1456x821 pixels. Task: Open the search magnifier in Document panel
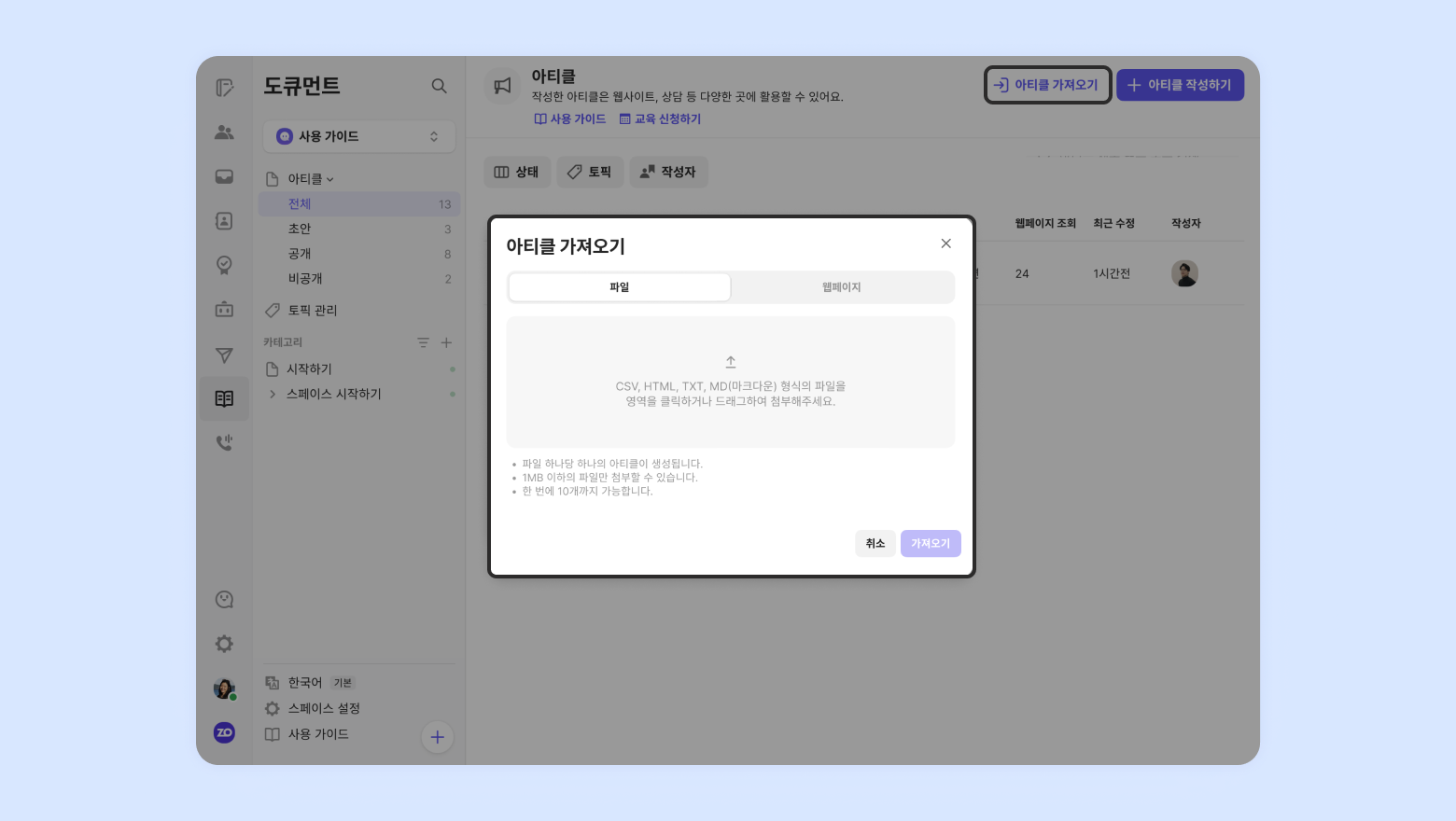(x=439, y=86)
